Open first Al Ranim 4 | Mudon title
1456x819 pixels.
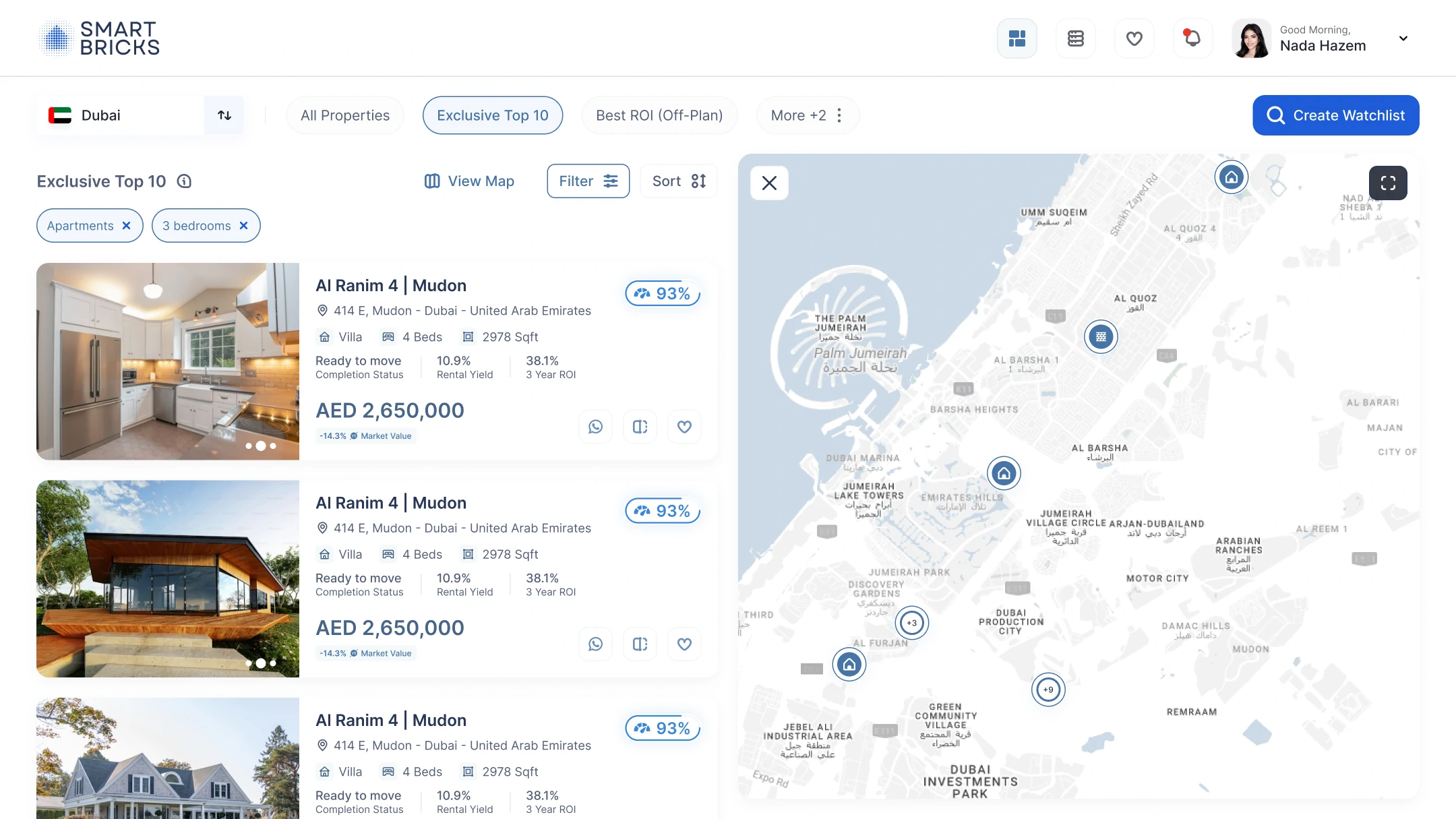[391, 285]
